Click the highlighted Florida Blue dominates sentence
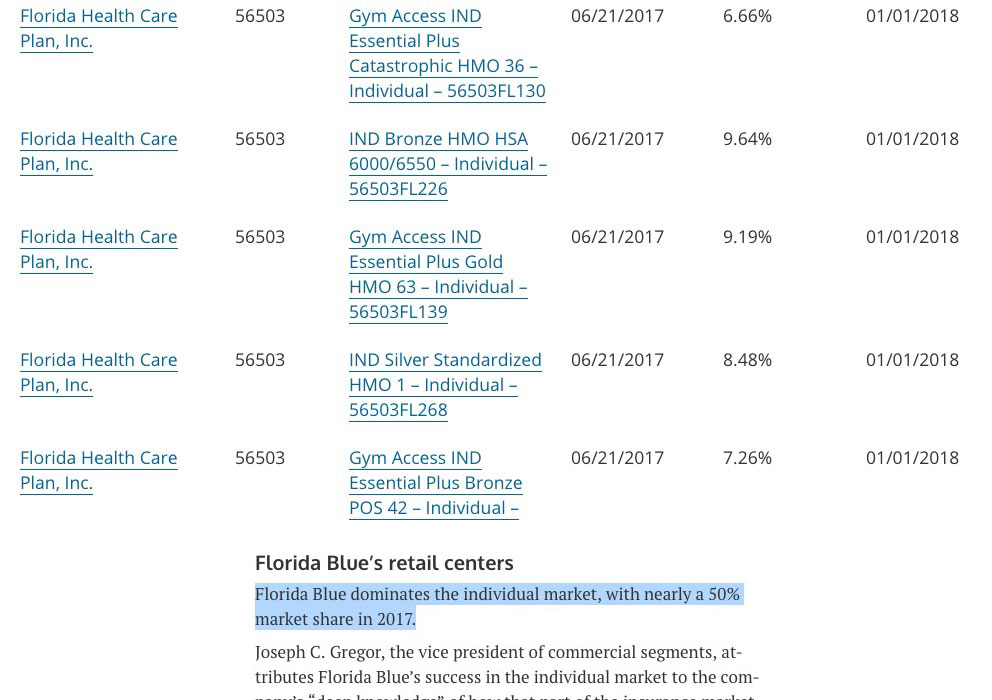Viewport: 992px width, 700px height. [499, 606]
